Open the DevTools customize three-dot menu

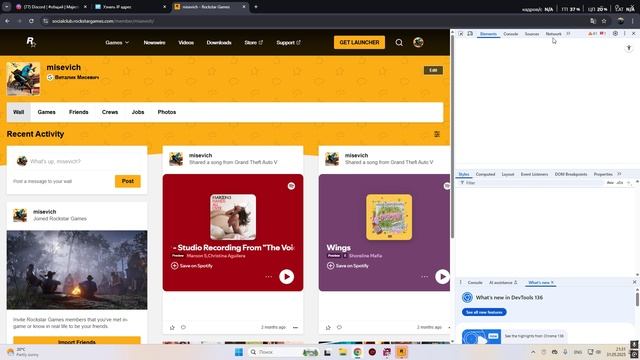[x=624, y=33]
